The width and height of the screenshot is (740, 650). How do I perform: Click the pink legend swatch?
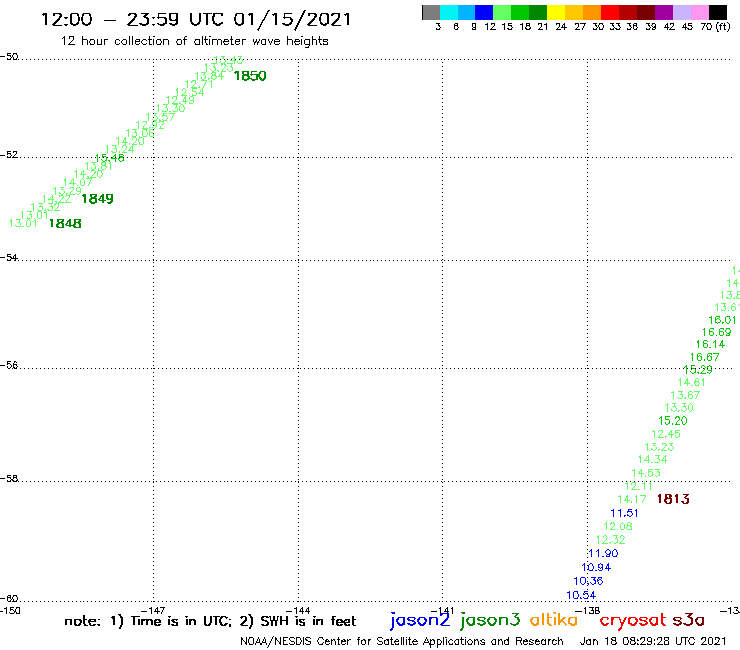click(699, 12)
